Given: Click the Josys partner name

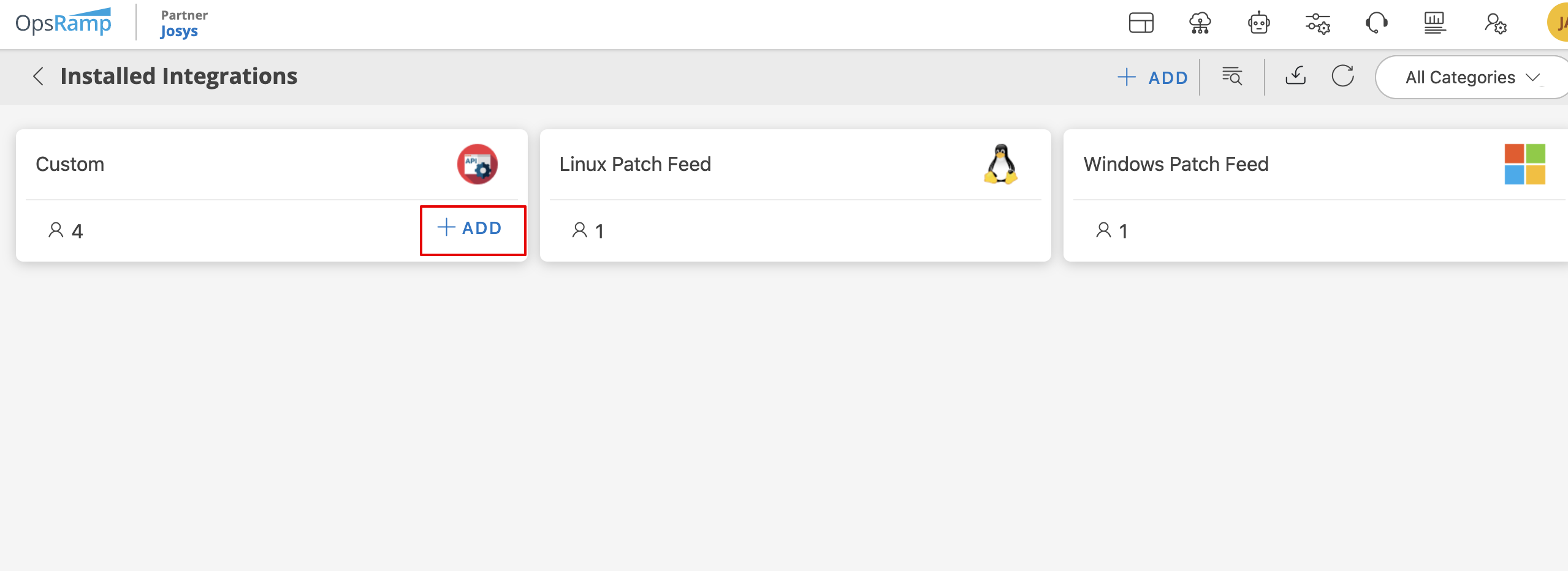Looking at the screenshot, I should [x=179, y=31].
